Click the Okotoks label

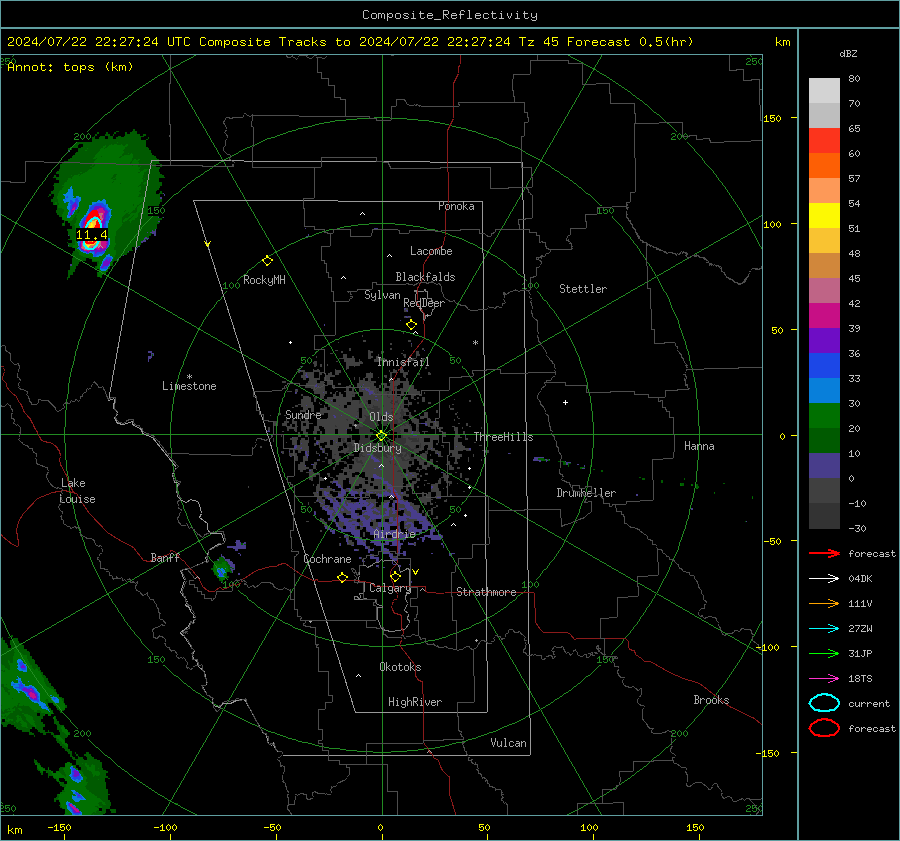[400, 667]
